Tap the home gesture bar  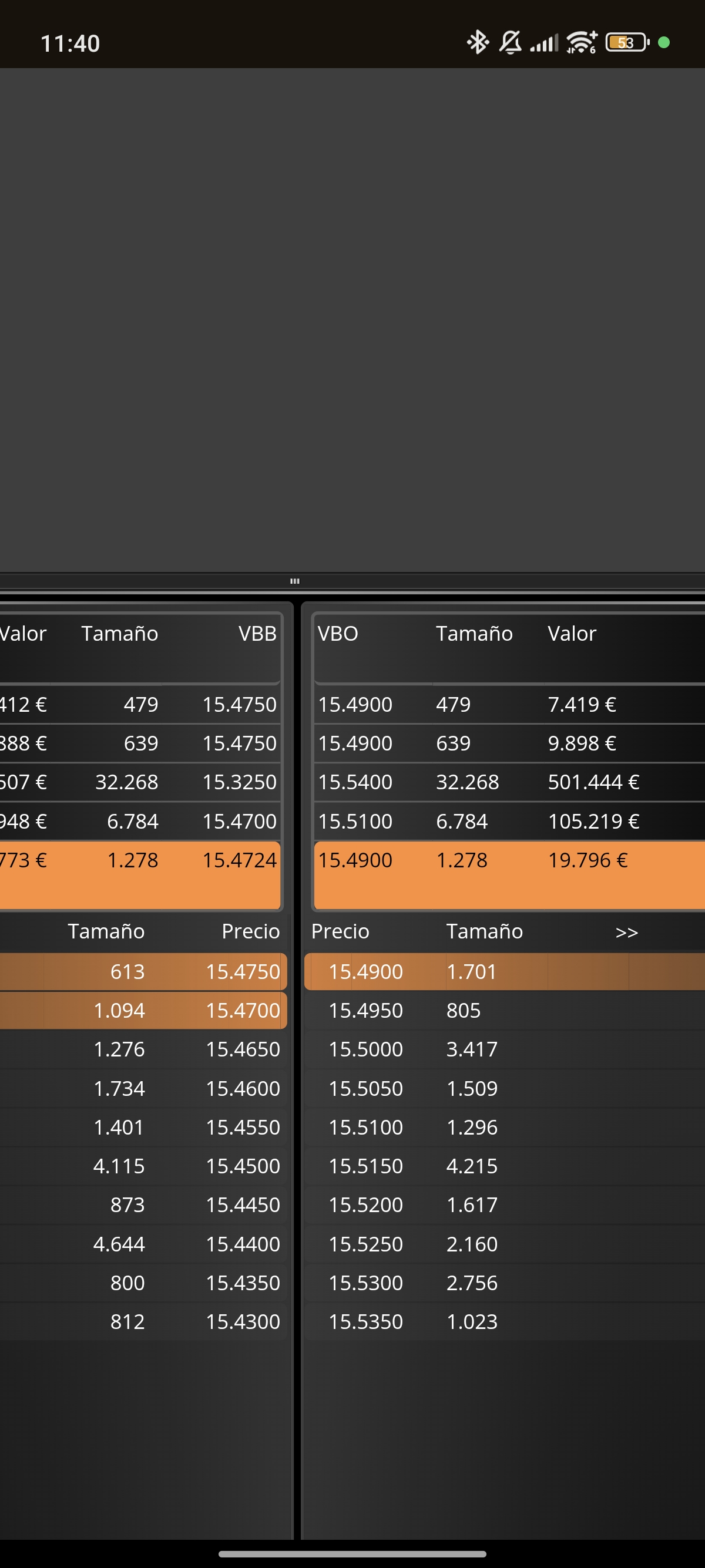pos(352,1554)
